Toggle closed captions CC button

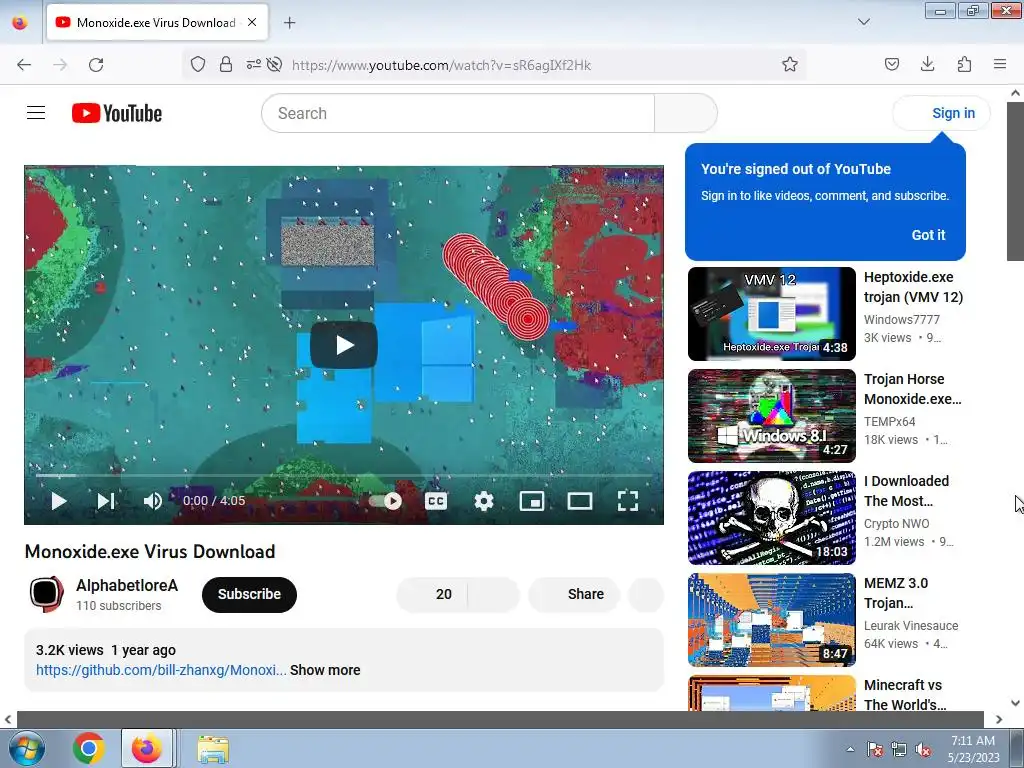[x=436, y=501]
